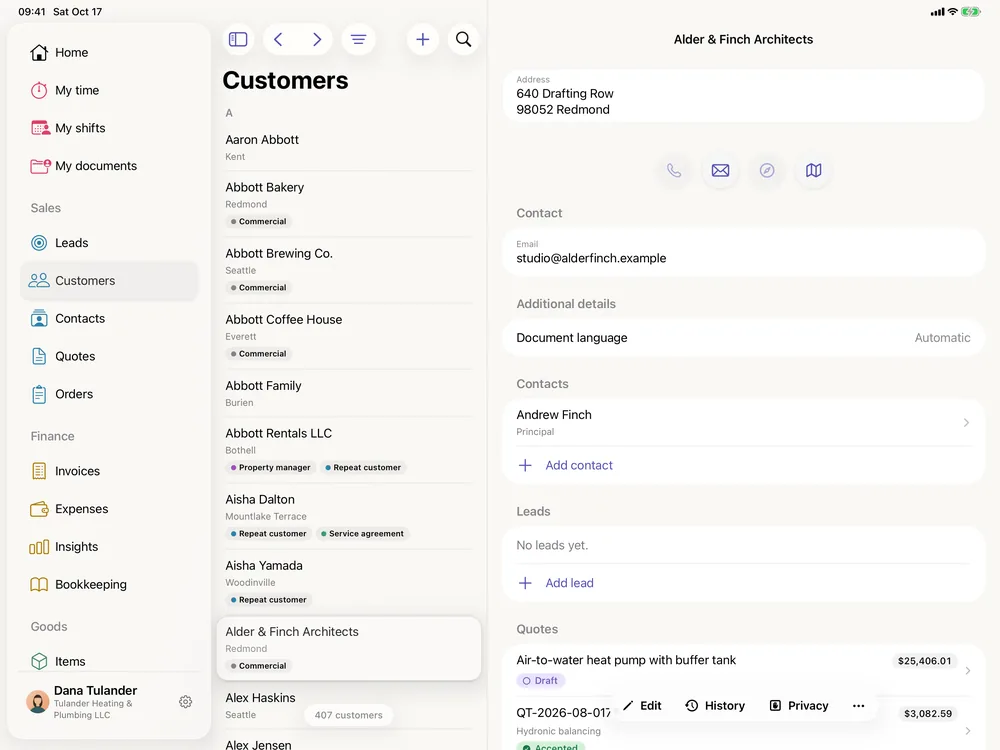Open customer search magnifier
The height and width of the screenshot is (750, 1000).
tap(464, 40)
